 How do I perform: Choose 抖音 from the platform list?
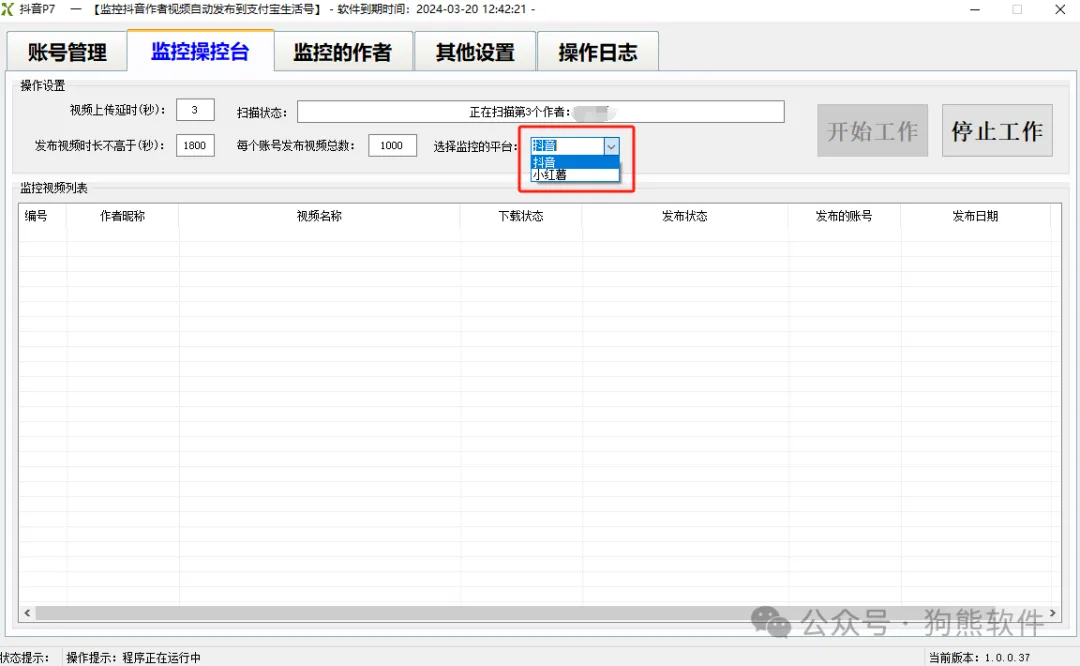(574, 163)
